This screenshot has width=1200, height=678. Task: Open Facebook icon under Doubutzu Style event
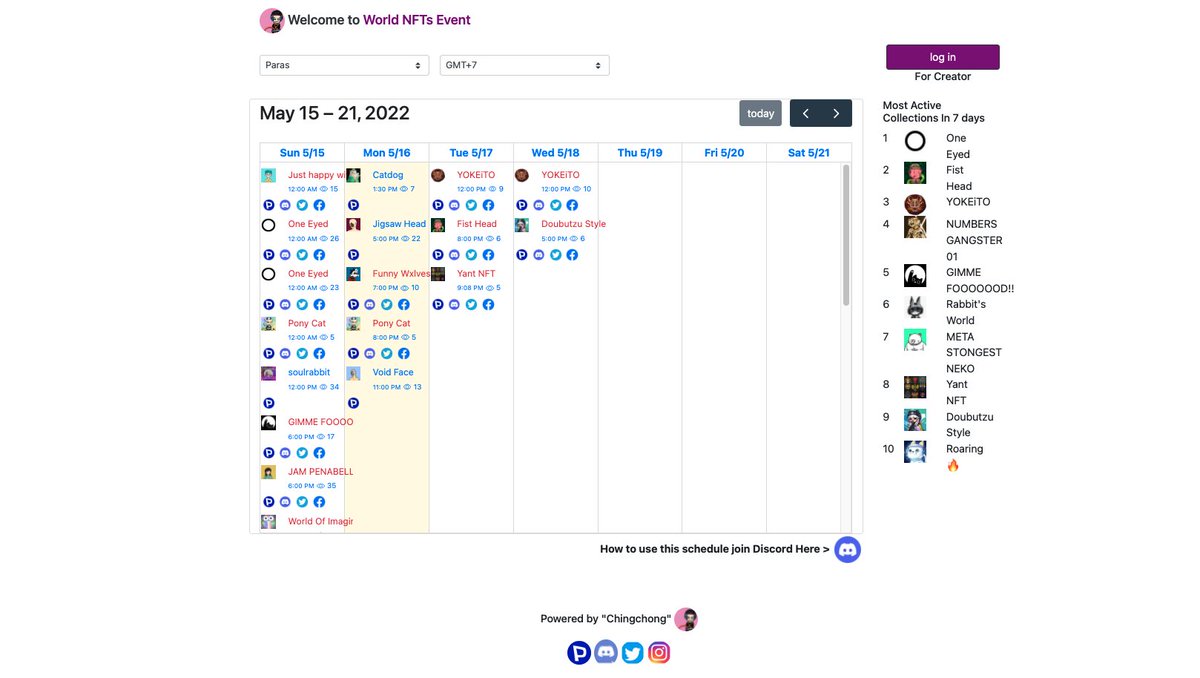(572, 255)
